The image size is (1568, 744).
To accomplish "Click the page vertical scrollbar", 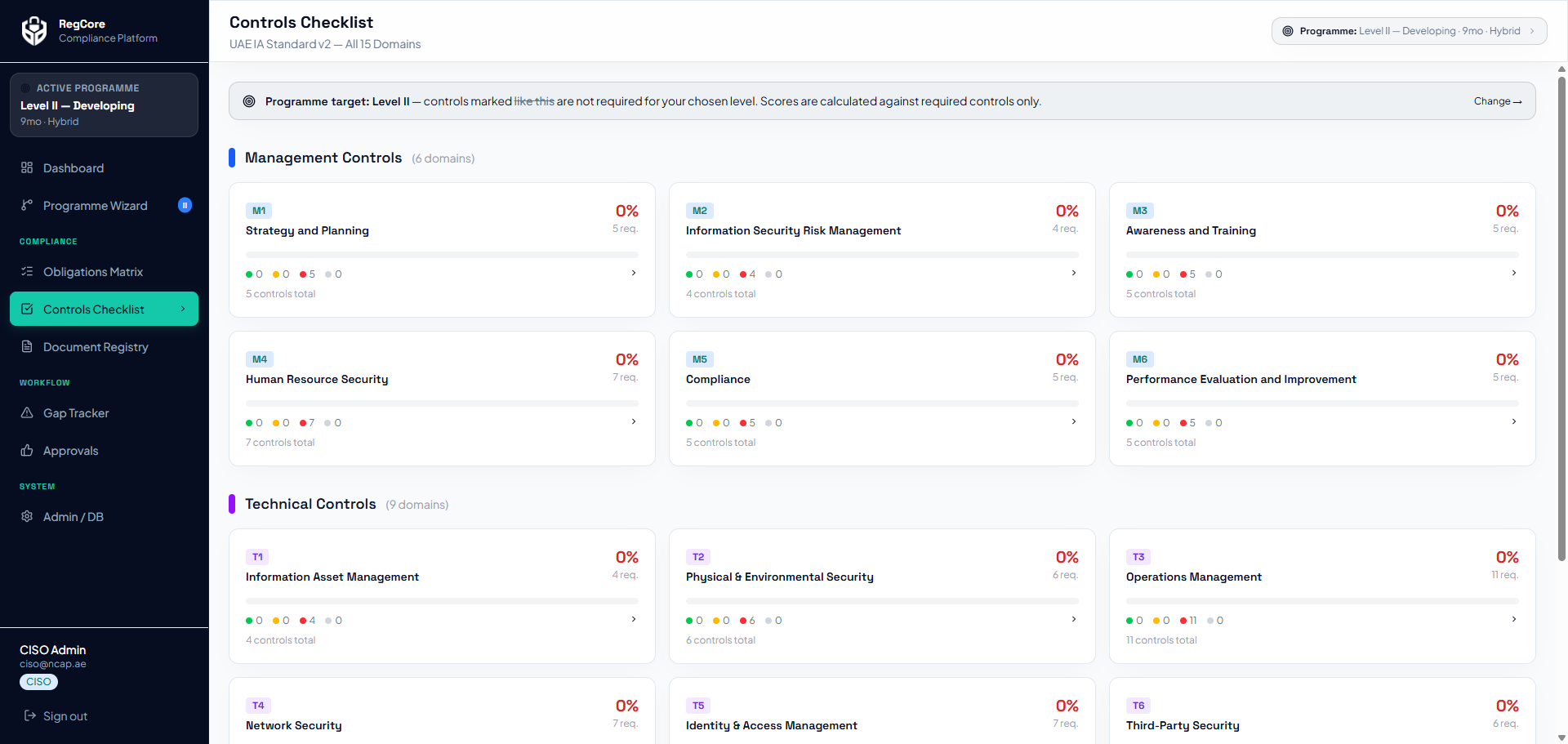I will tap(1561, 319).
